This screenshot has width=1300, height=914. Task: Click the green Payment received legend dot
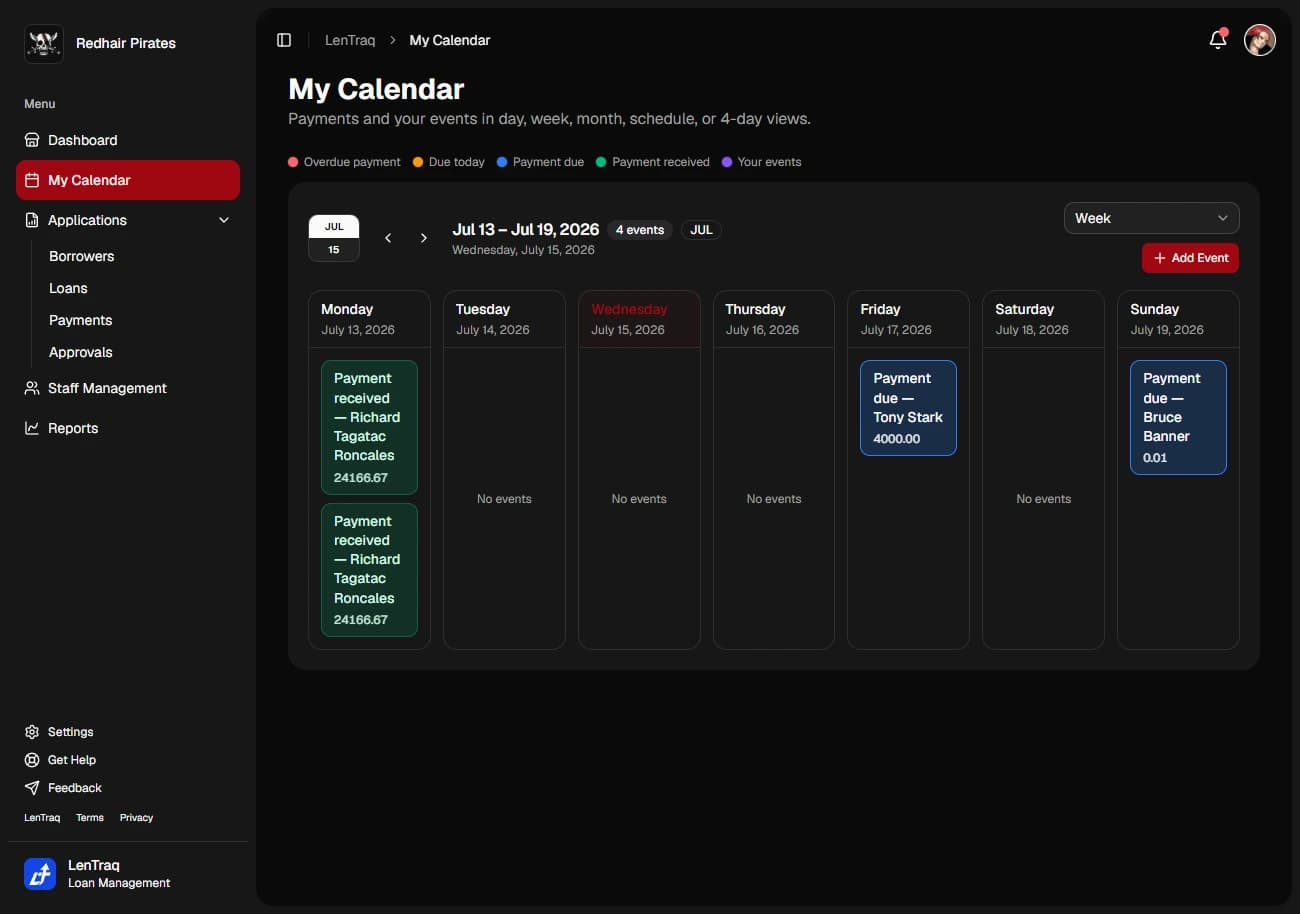[601, 162]
